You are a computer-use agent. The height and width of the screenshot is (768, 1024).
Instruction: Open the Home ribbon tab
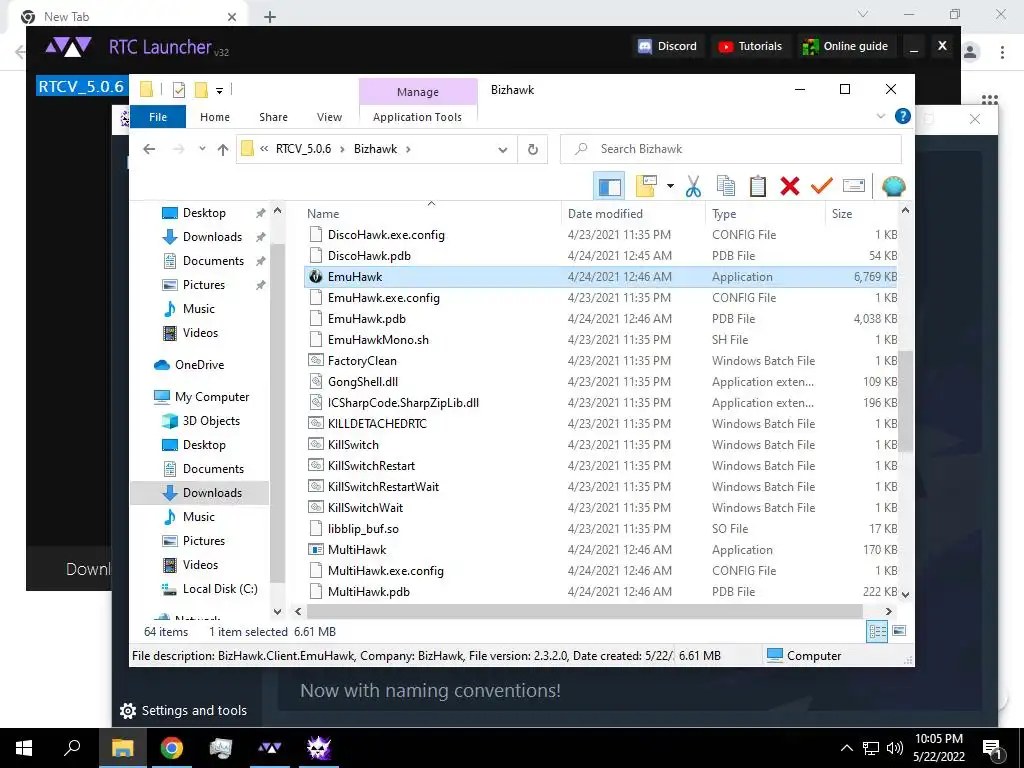pos(215,117)
